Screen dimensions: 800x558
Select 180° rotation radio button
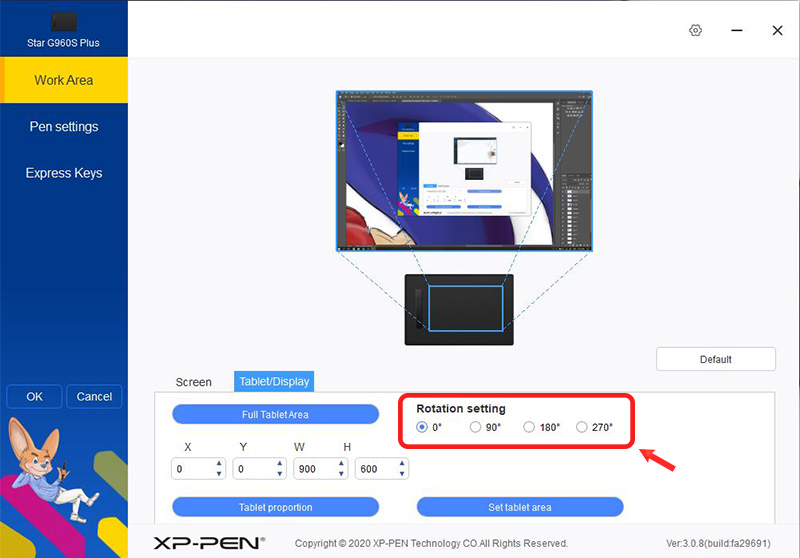[529, 427]
